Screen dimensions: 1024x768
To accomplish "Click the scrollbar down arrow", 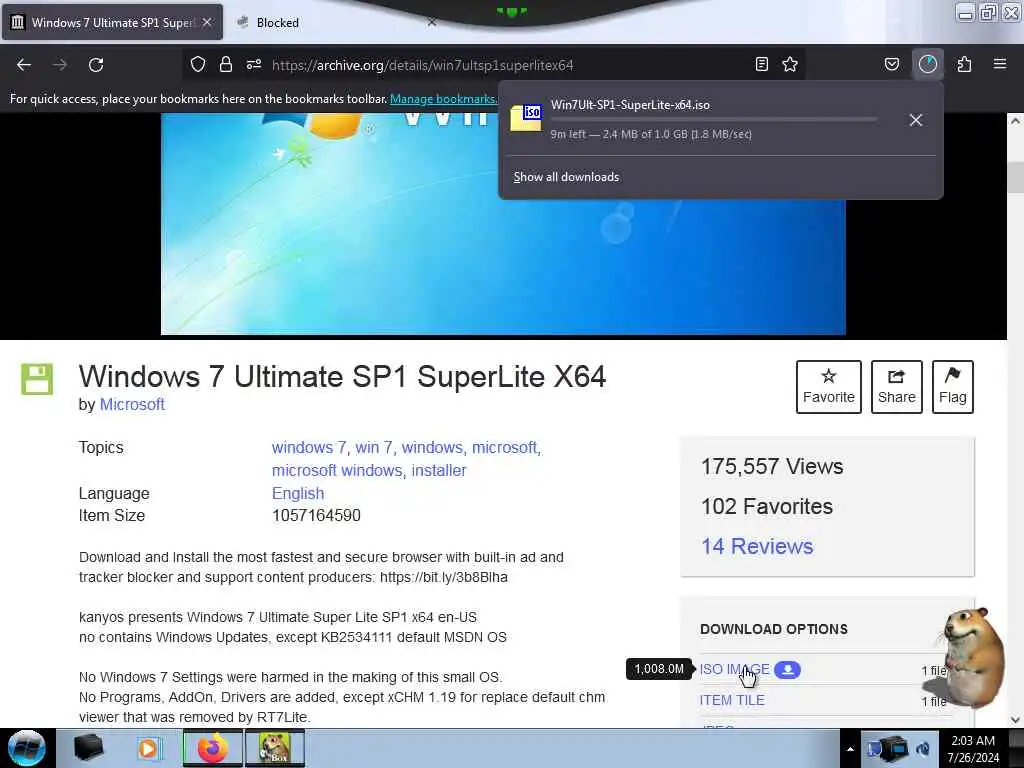I will point(1015,720).
